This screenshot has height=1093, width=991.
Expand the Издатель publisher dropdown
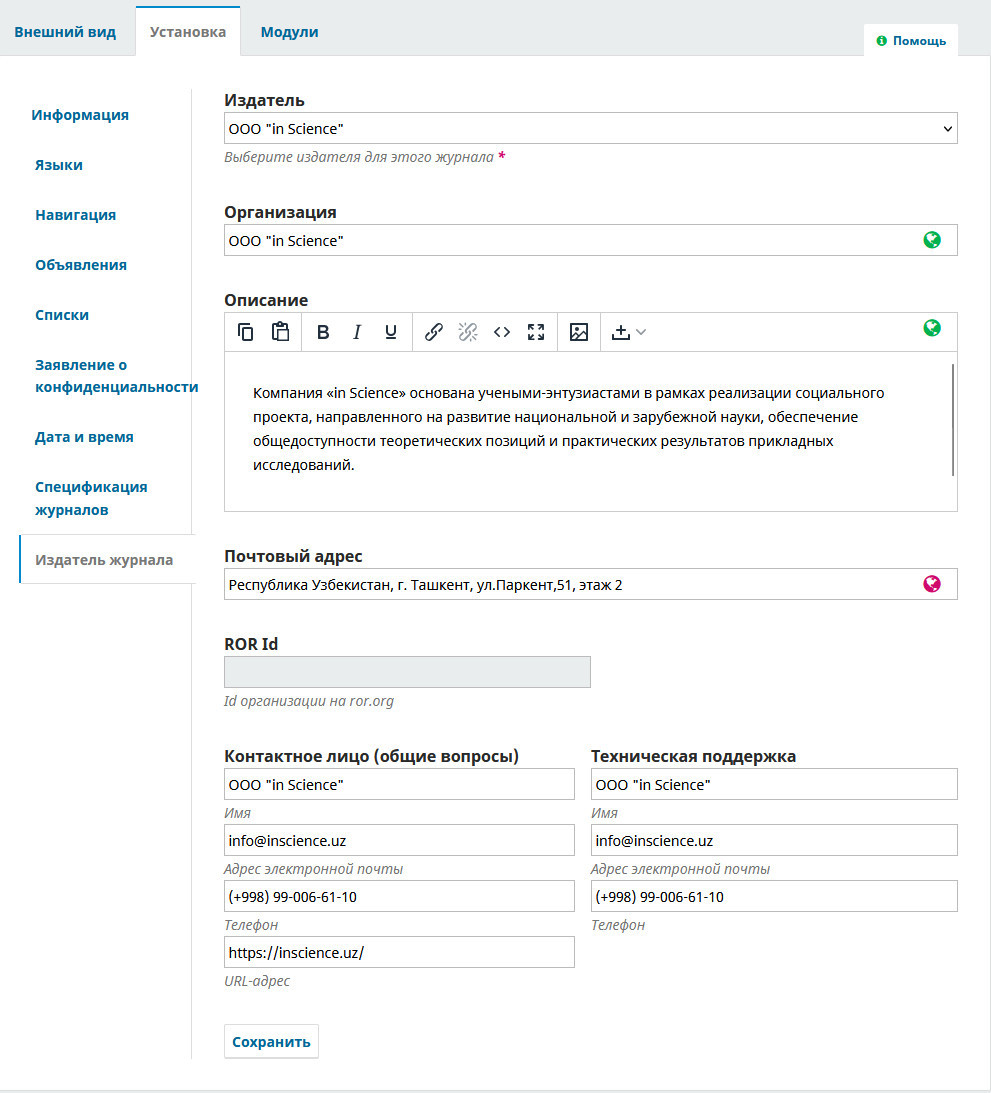tap(590, 129)
